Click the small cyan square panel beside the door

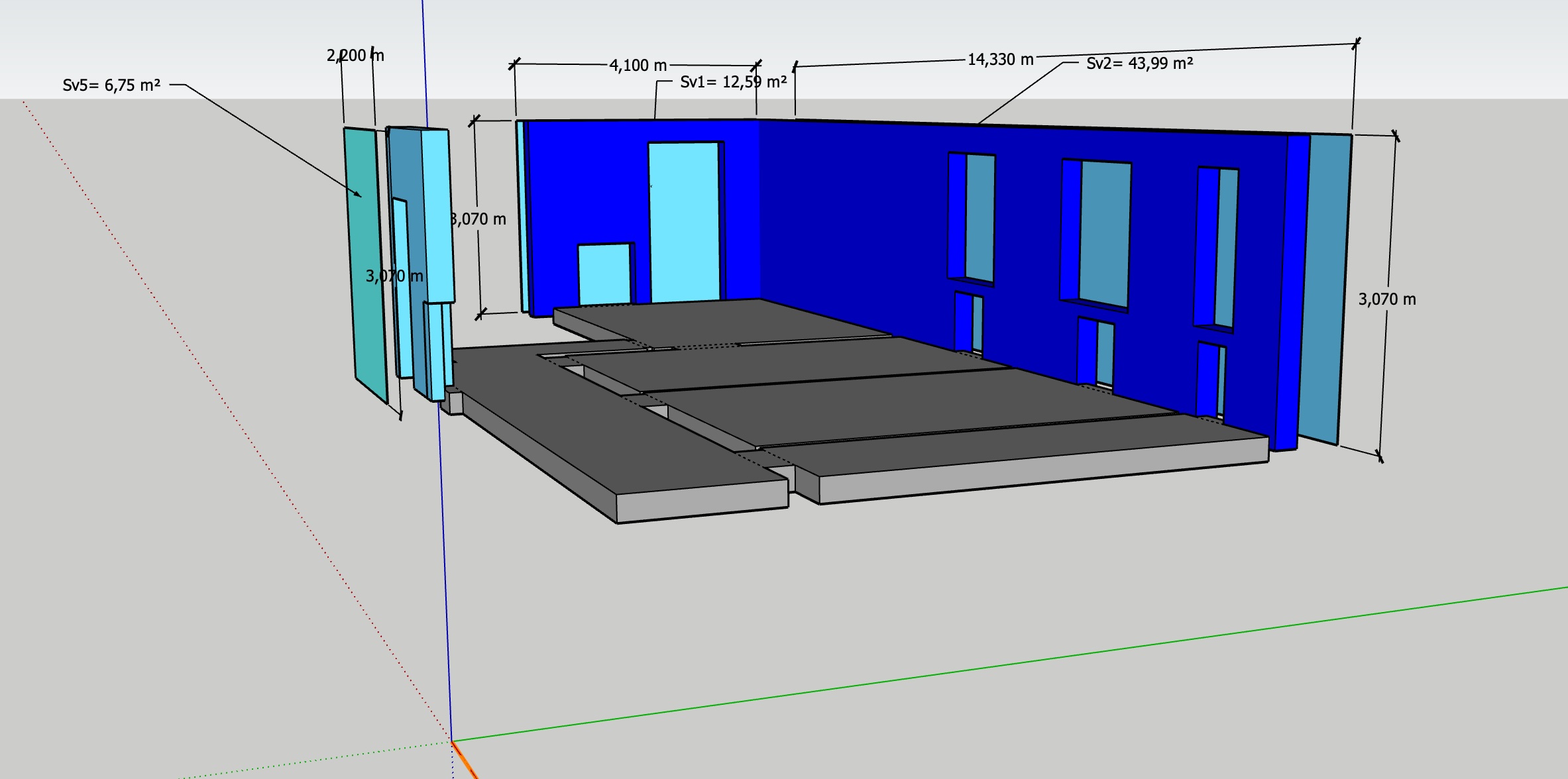click(x=604, y=275)
